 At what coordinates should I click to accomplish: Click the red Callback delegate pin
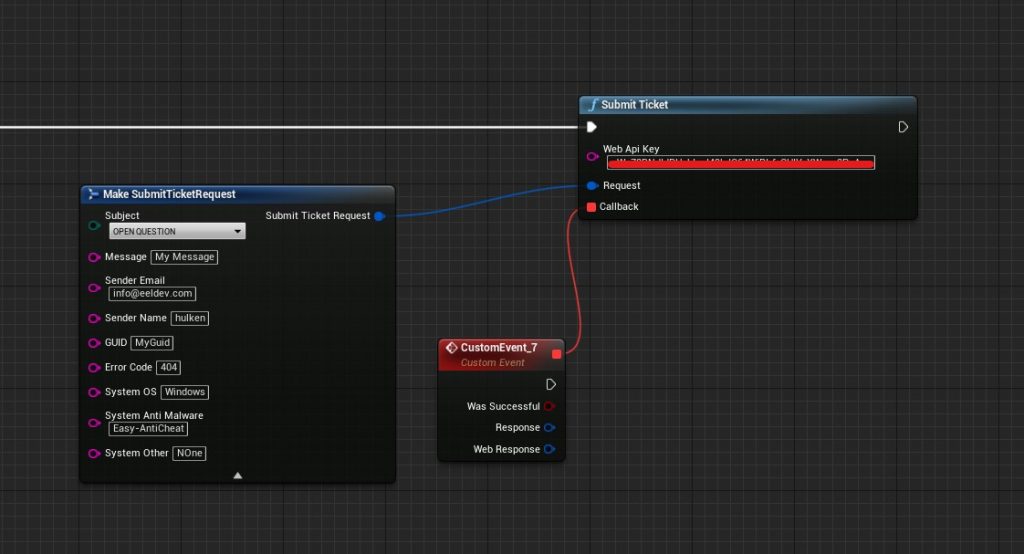coord(592,207)
